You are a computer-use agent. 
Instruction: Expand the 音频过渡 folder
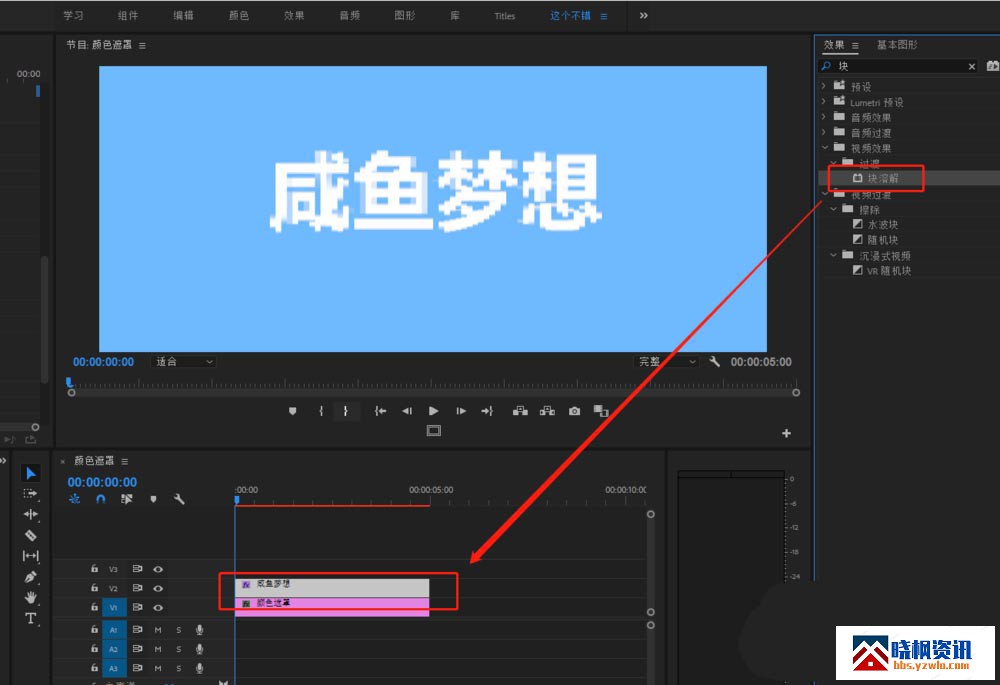tap(823, 132)
